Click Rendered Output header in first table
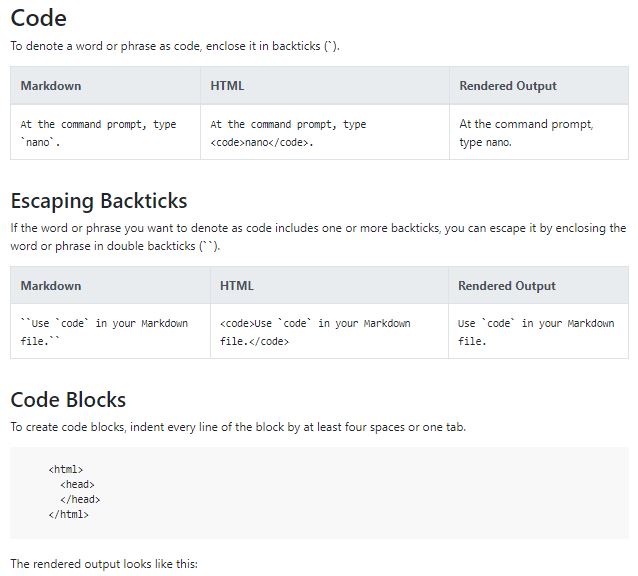Screen dimensions: 638x576 [x=508, y=86]
